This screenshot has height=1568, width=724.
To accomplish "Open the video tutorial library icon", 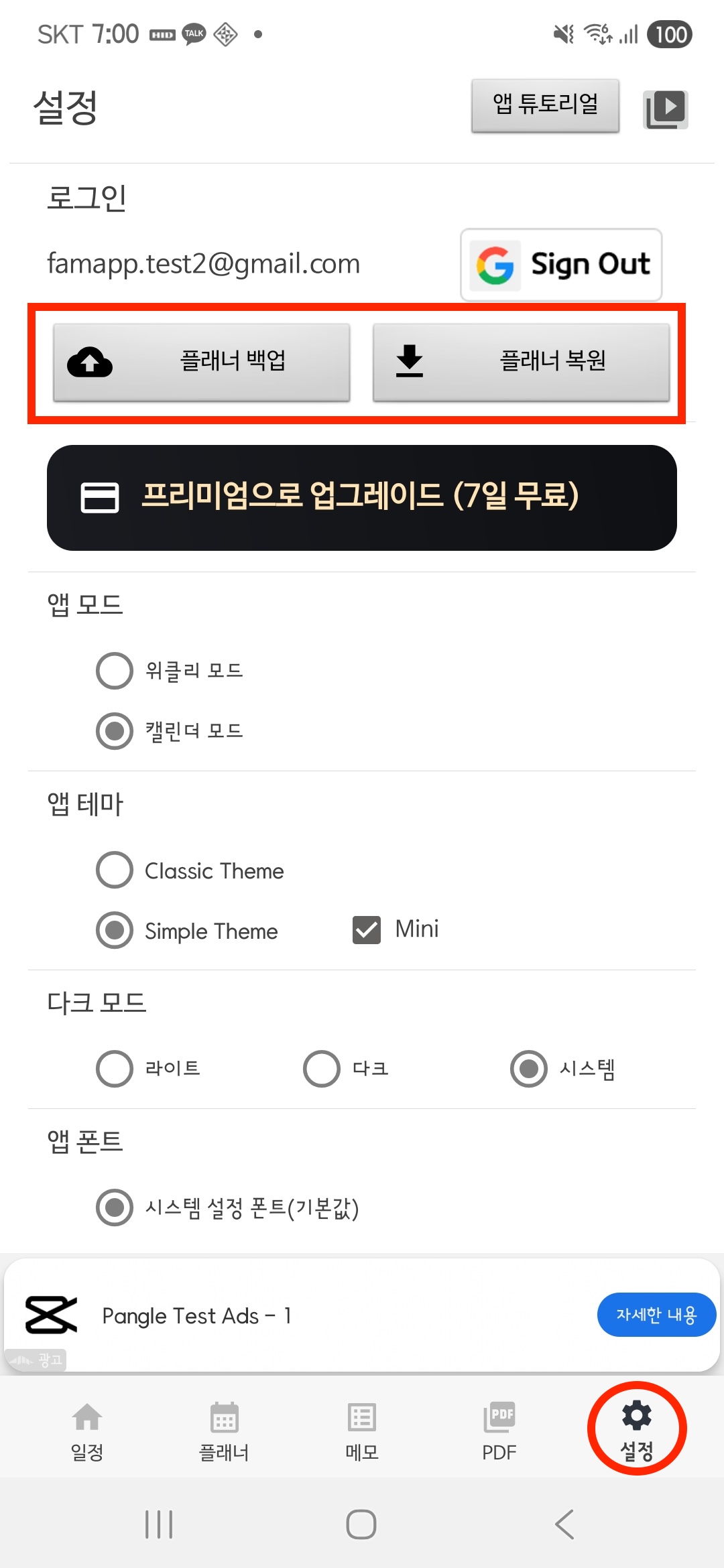I will pos(665,109).
